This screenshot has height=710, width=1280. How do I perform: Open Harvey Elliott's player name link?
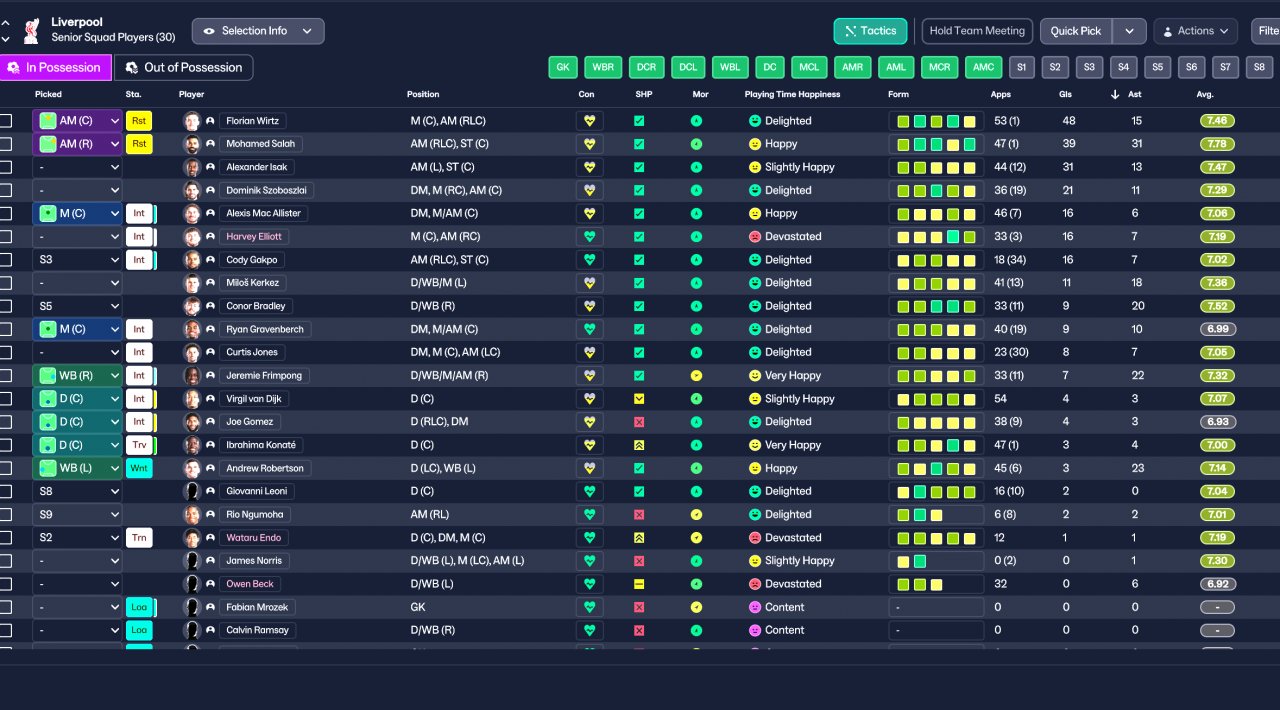click(254, 237)
